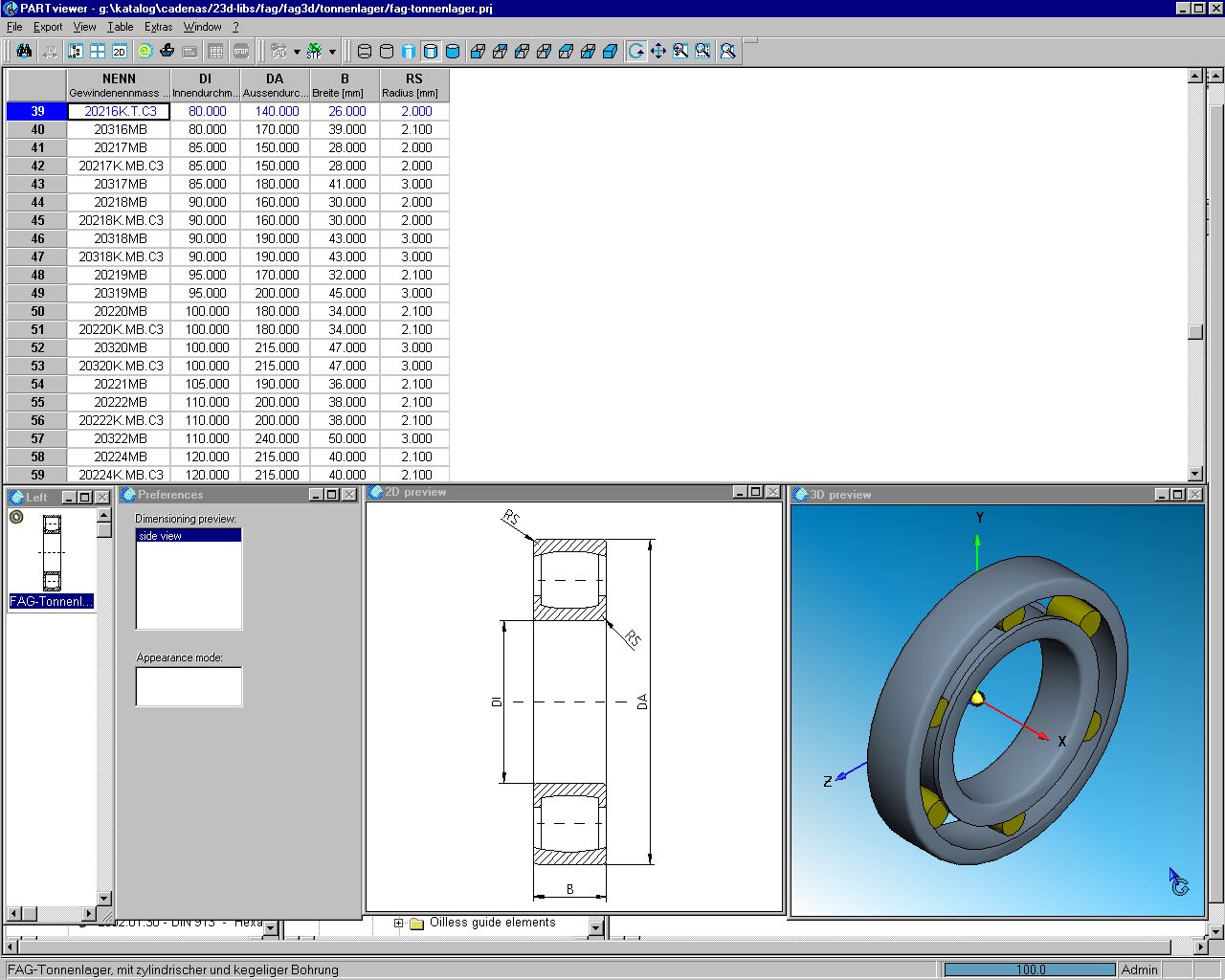Expand the Oilless guide elements tree node
Screen dimensions: 1225x980
[x=399, y=924]
